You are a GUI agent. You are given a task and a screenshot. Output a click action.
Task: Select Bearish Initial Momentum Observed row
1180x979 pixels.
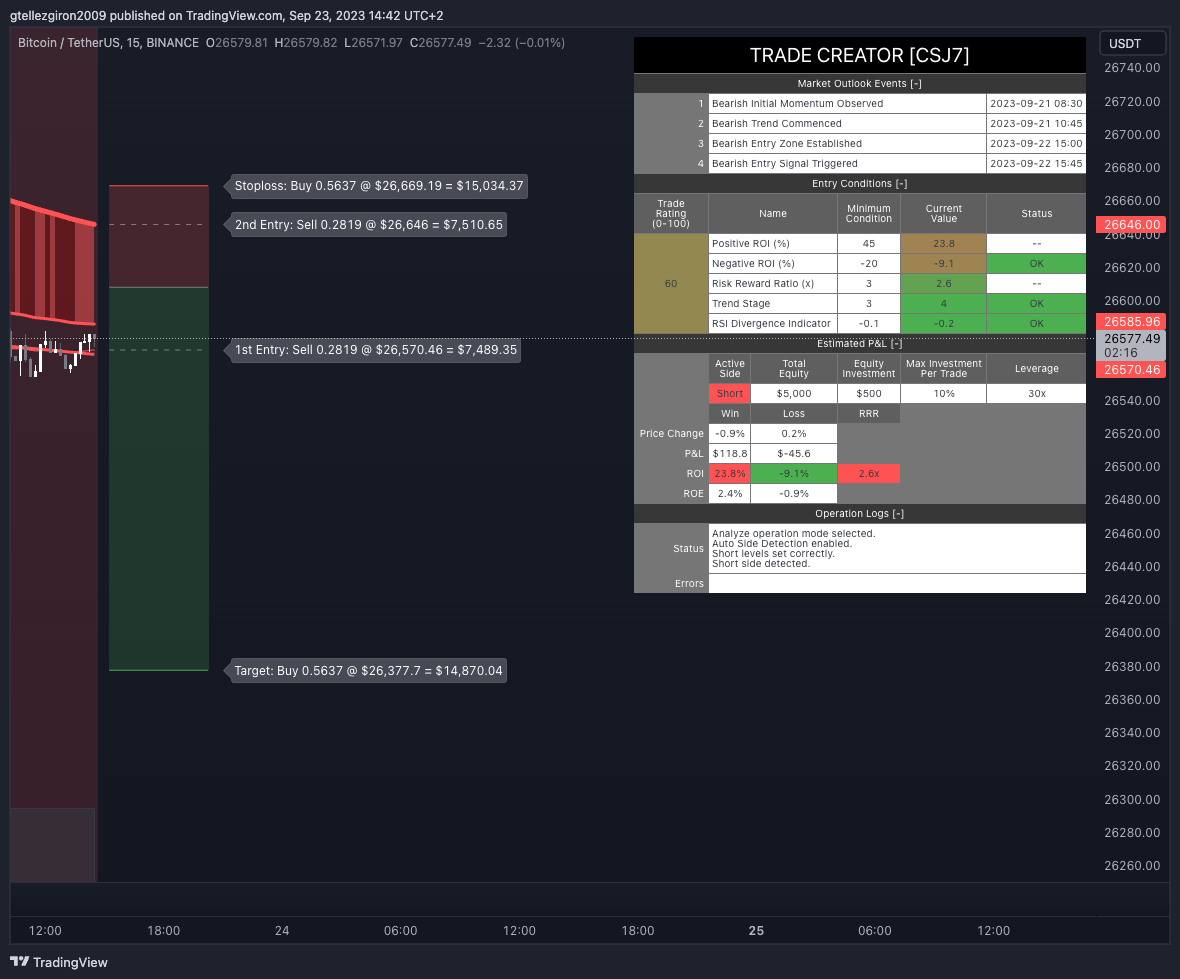pos(847,103)
